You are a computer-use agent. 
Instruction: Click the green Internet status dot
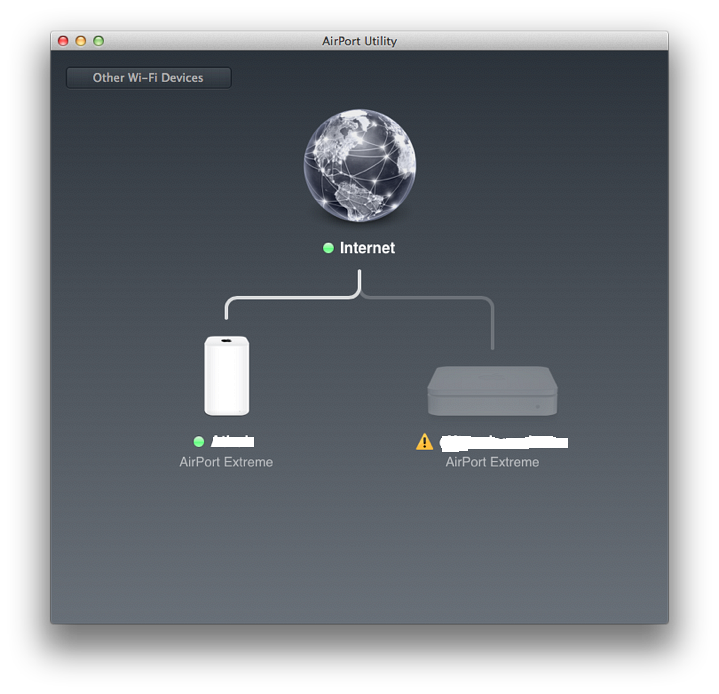click(x=328, y=248)
